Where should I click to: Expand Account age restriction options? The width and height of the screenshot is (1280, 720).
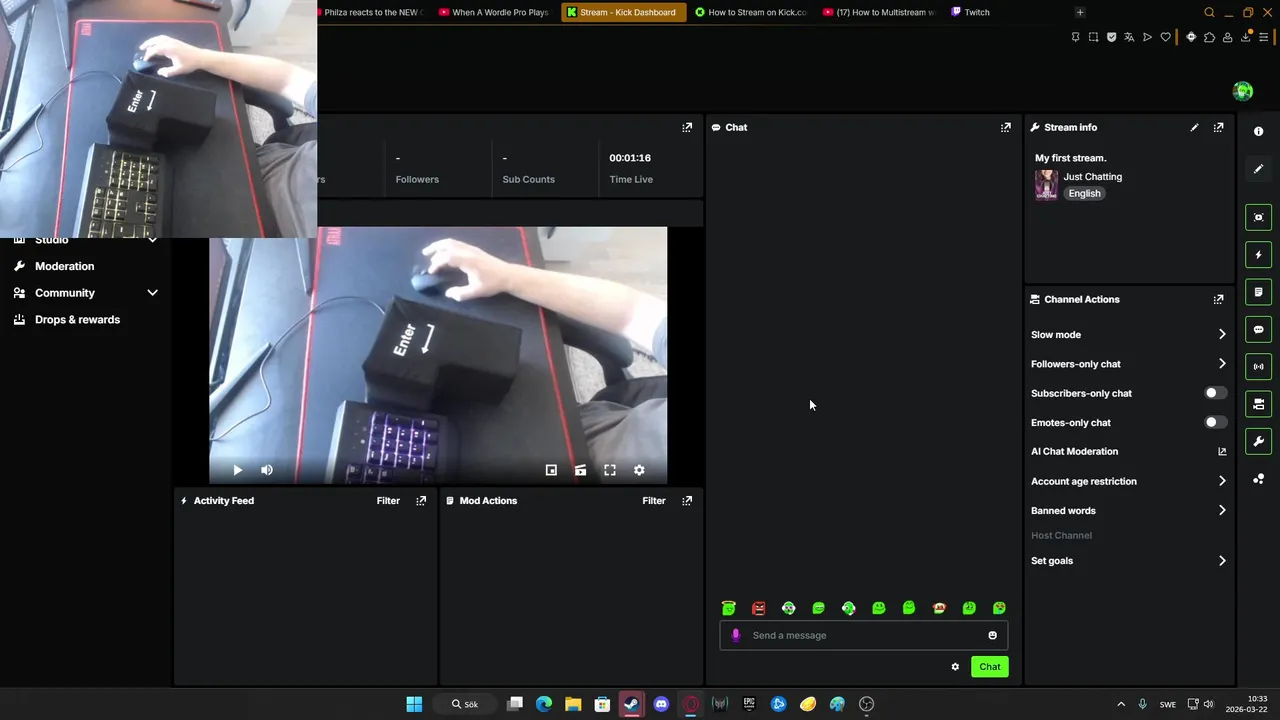point(1222,481)
